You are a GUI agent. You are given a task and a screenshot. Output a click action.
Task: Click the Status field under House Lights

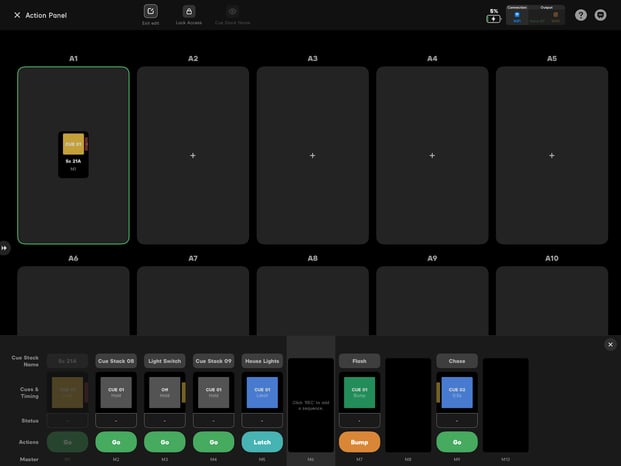(262, 420)
